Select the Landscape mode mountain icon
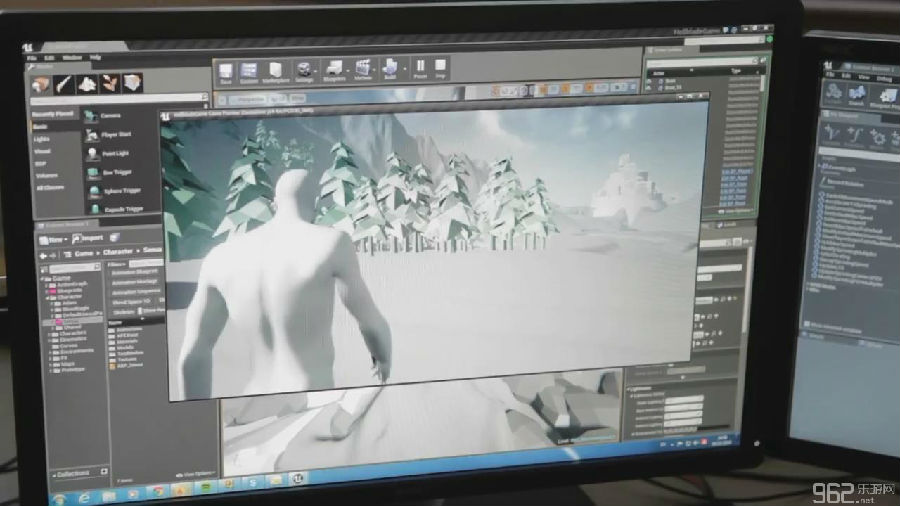900x506 pixels. coord(87,84)
